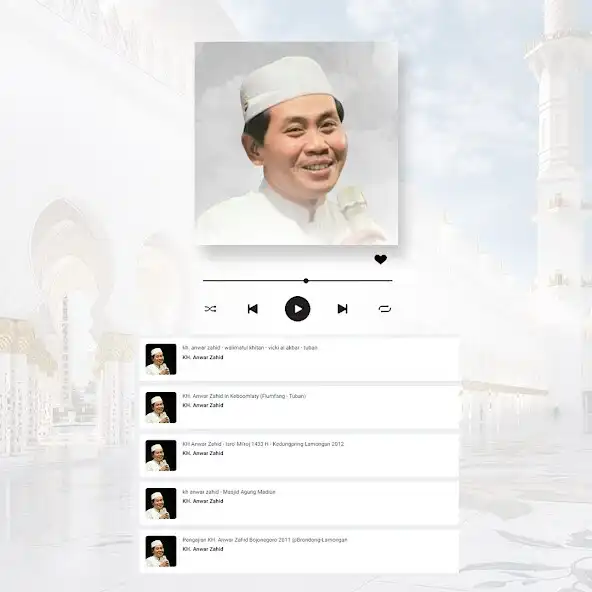Open thumbnail of Pengajian Bojonegoro 2011 track
This screenshot has height=592, width=592.
tap(161, 551)
